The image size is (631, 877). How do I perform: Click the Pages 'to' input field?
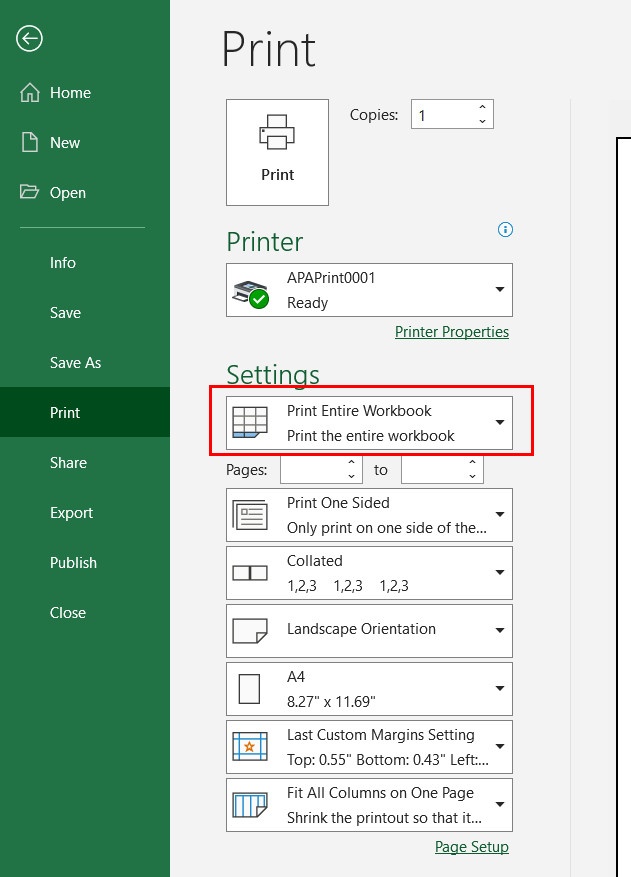[434, 470]
